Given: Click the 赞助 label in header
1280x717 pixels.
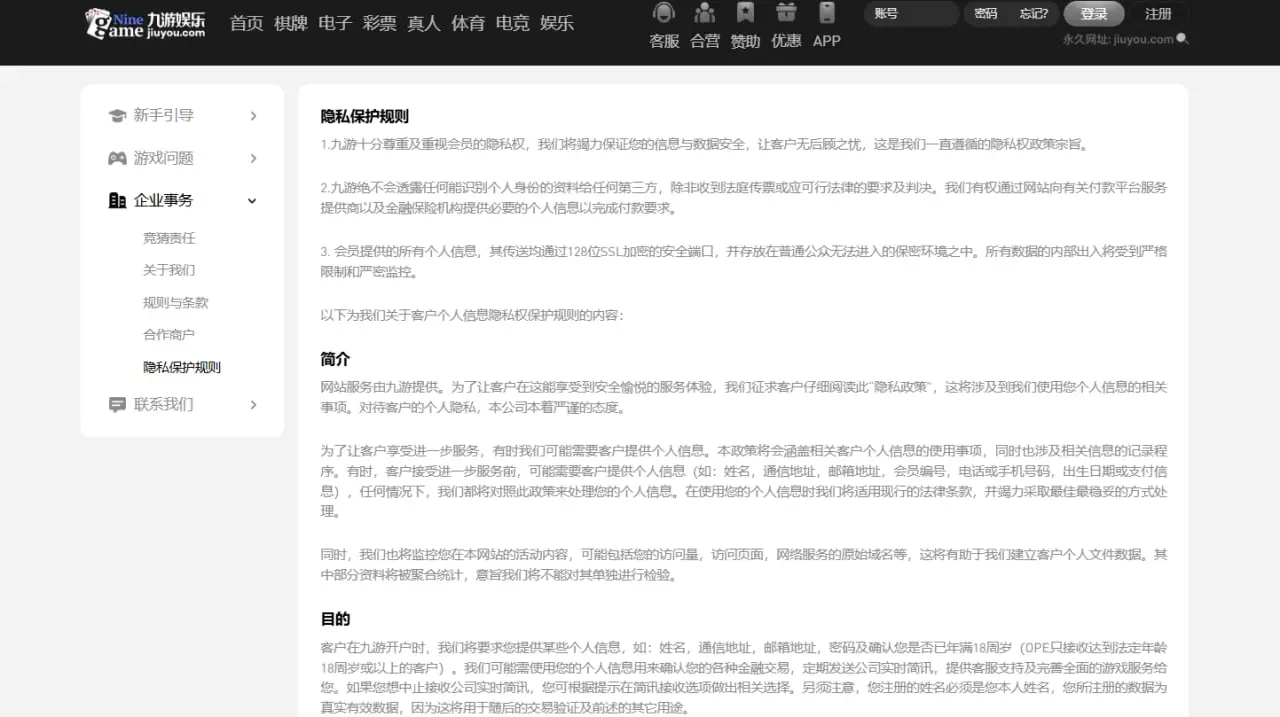Looking at the screenshot, I should click(745, 41).
